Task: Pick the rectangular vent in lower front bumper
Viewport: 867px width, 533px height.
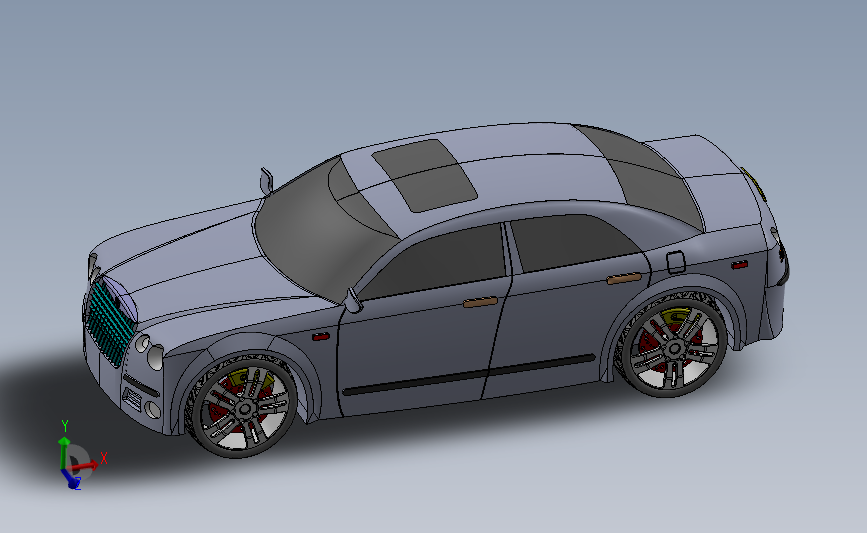Action: pos(133,397)
